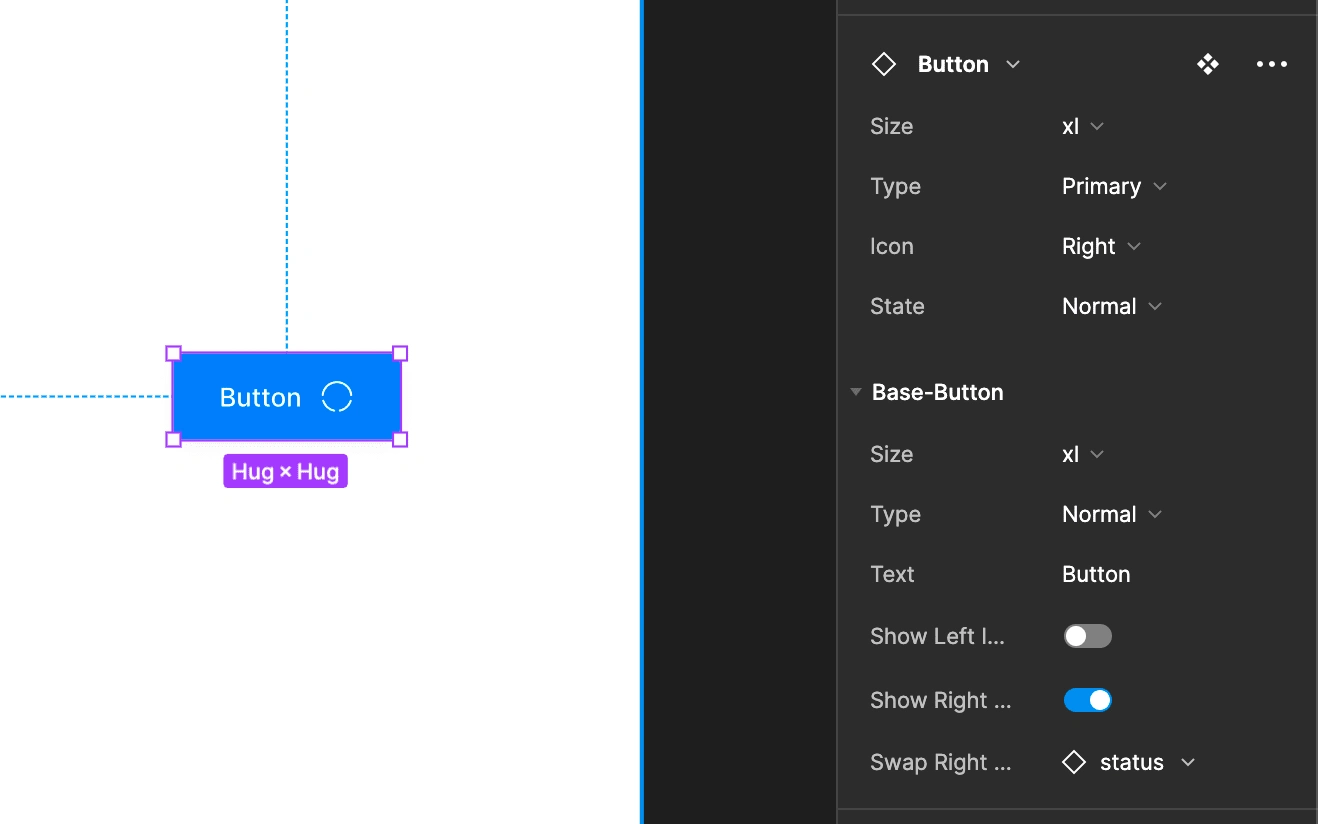Open the State Normal dropdown

1112,306
